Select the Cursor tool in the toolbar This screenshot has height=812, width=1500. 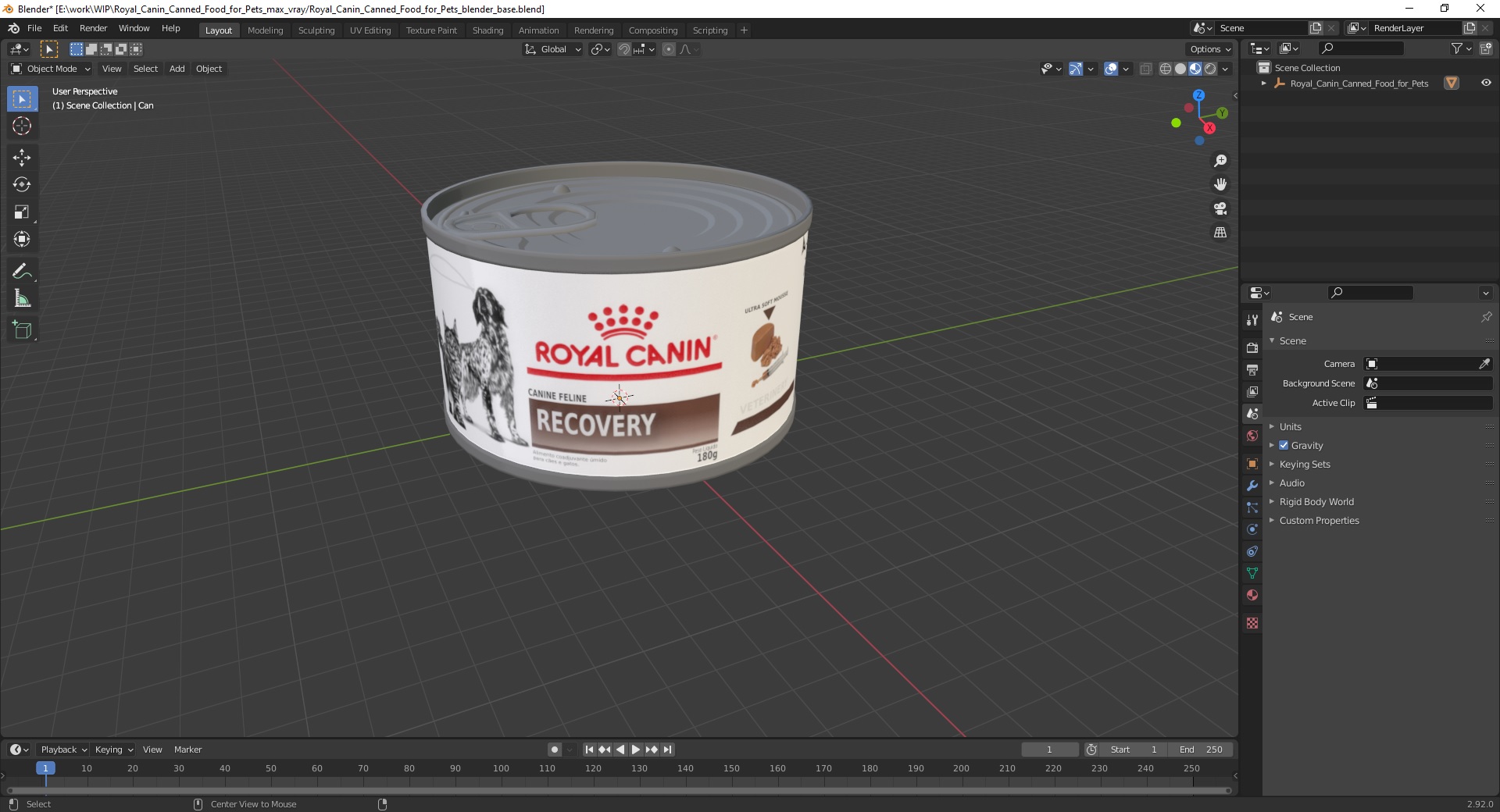pyautogui.click(x=22, y=126)
